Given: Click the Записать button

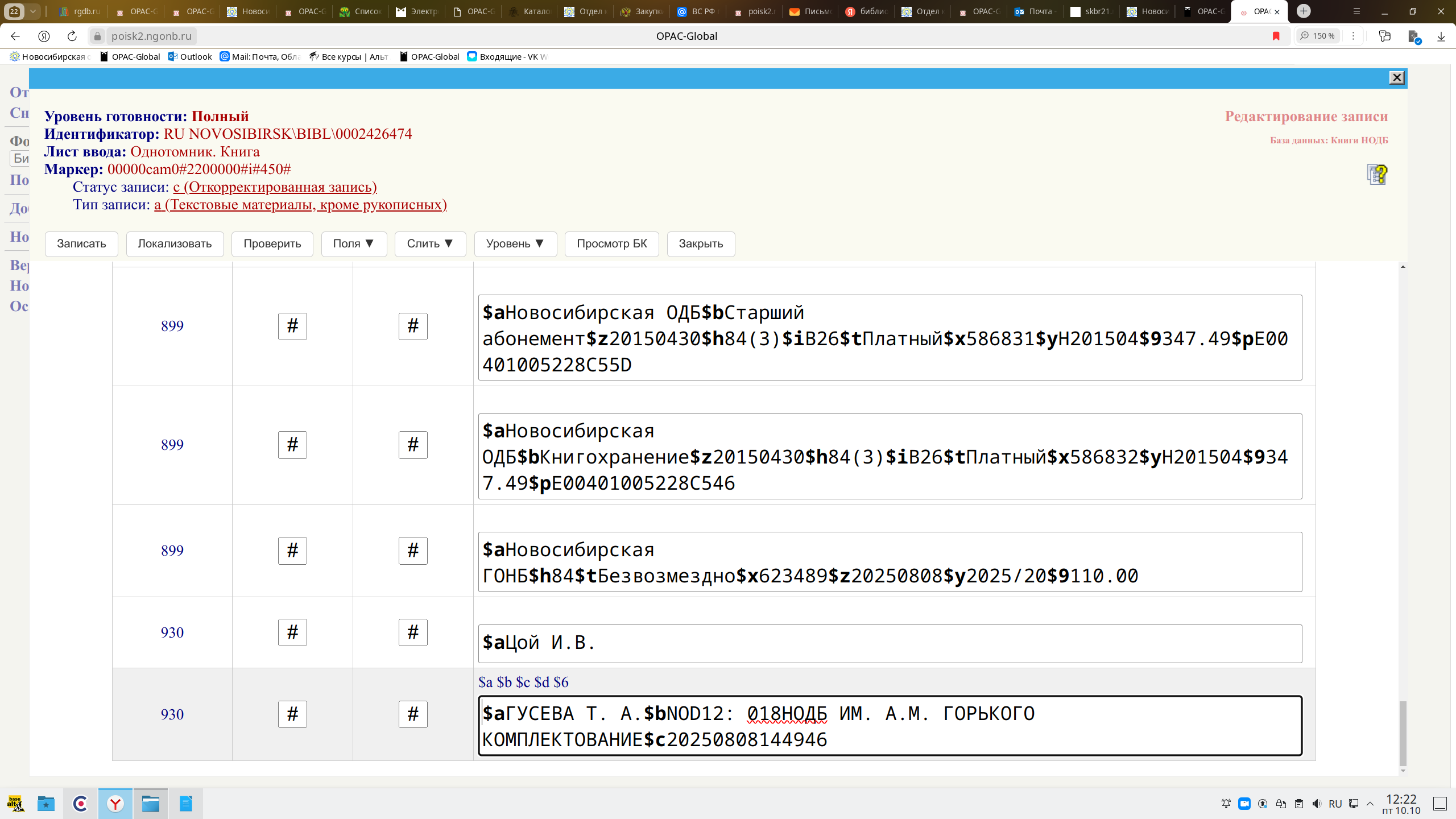Looking at the screenshot, I should pyautogui.click(x=81, y=244).
